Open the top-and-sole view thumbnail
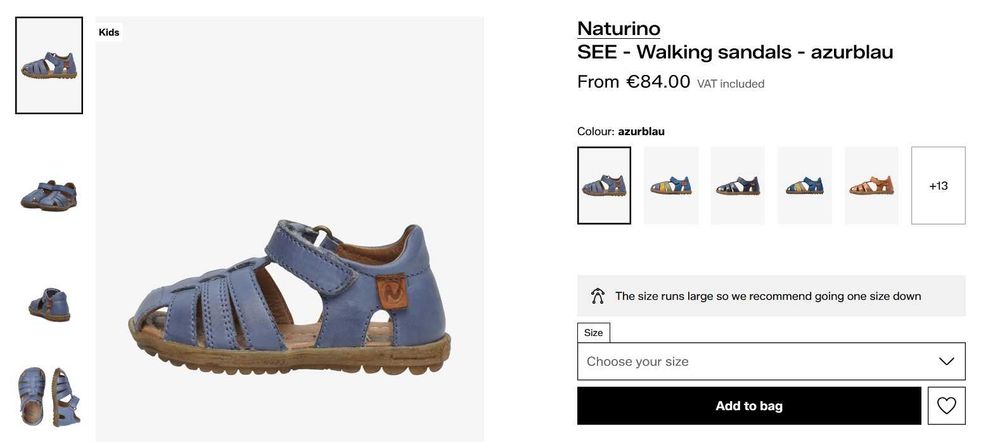The image size is (1000, 442). [49, 397]
